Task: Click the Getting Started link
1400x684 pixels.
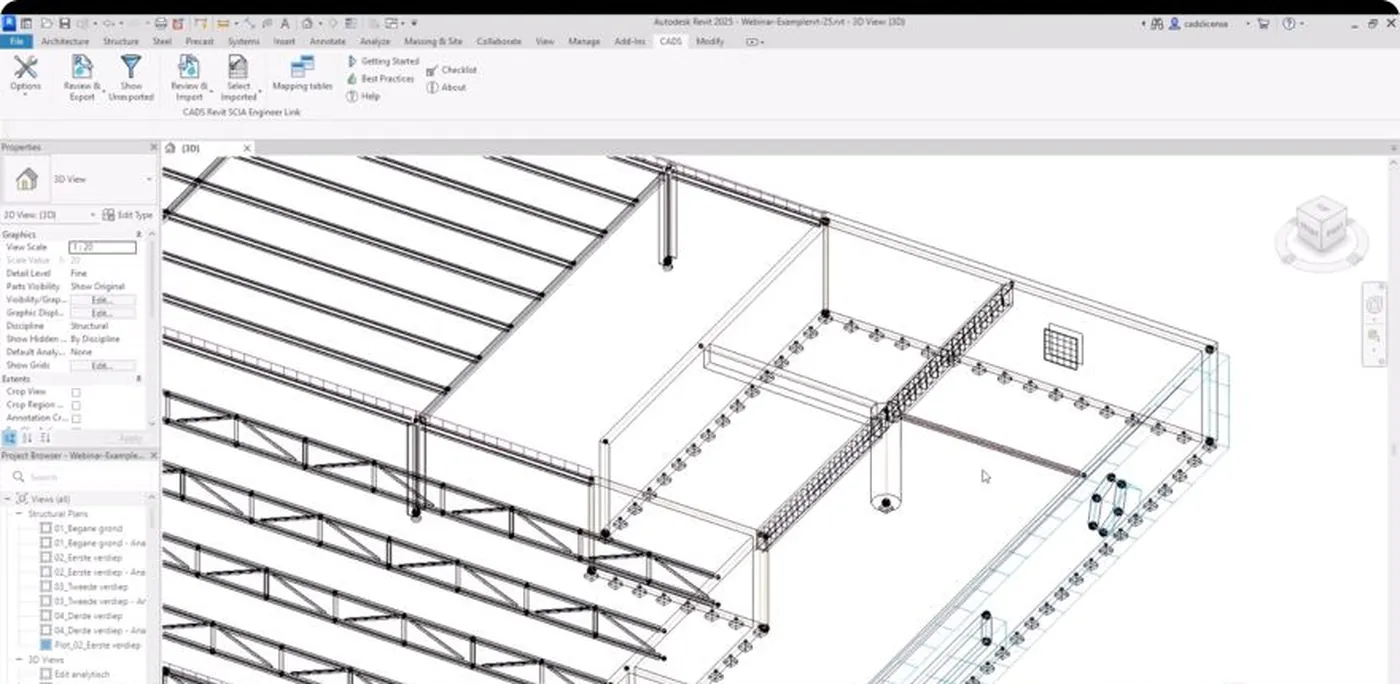Action: [x=383, y=61]
